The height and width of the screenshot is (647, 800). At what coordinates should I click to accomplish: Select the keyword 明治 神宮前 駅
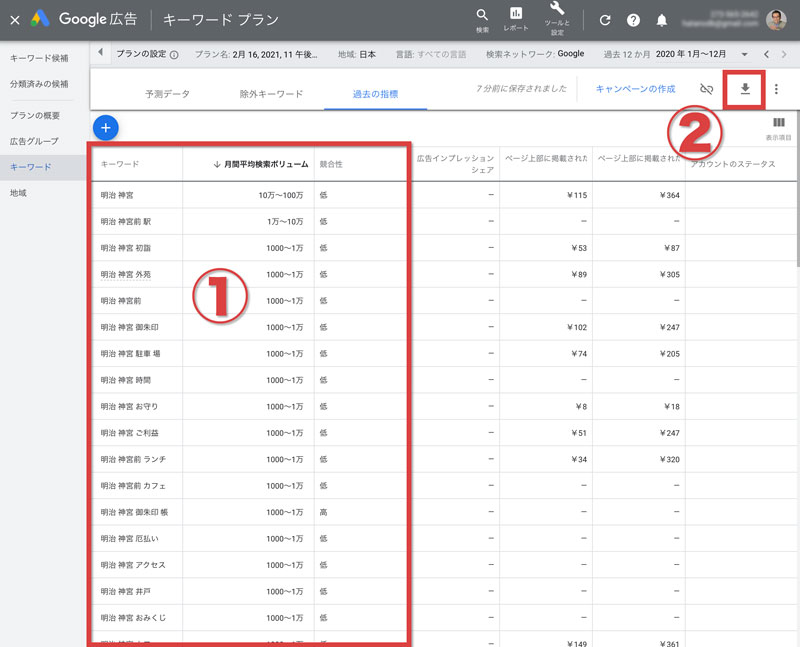[126, 221]
